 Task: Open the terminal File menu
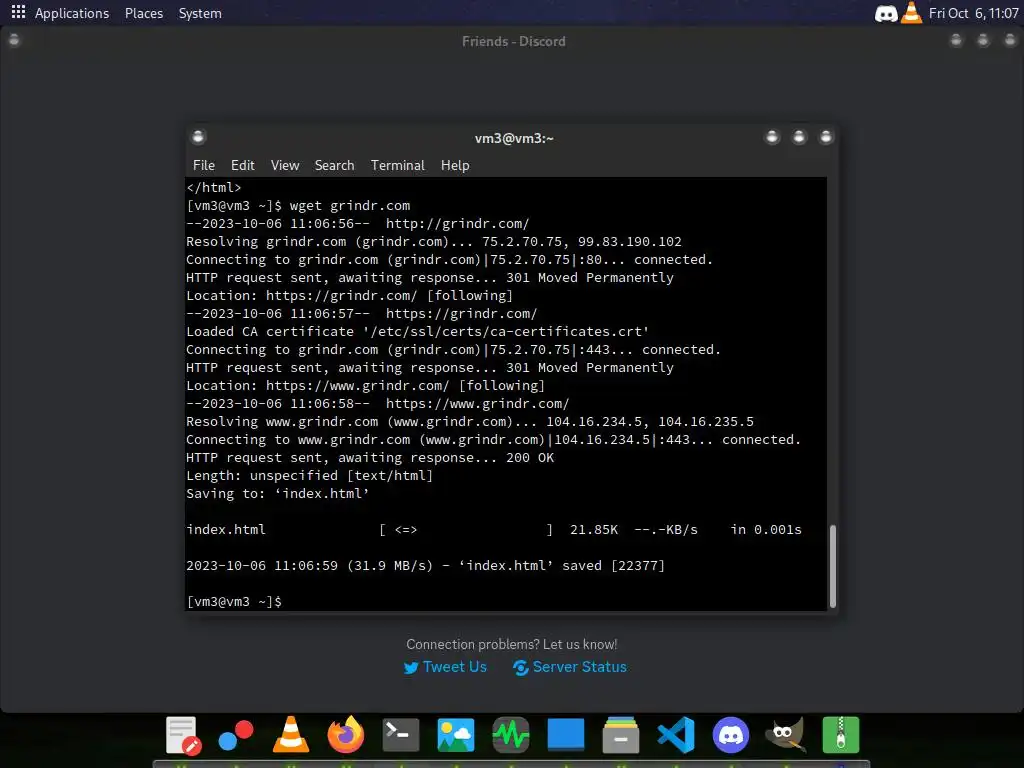pos(204,165)
